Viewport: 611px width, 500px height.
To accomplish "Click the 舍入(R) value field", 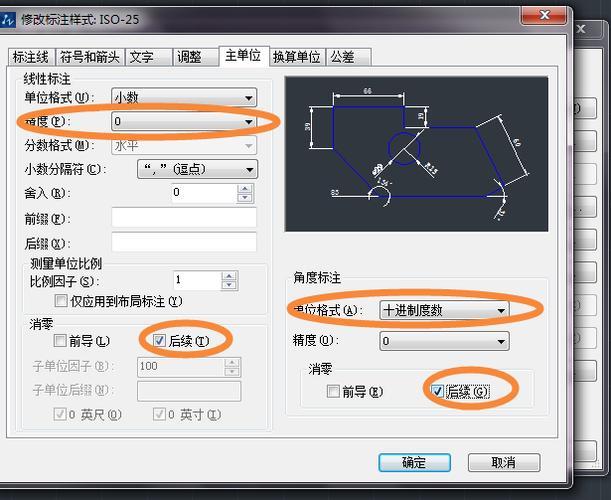I will pyautogui.click(x=203, y=193).
